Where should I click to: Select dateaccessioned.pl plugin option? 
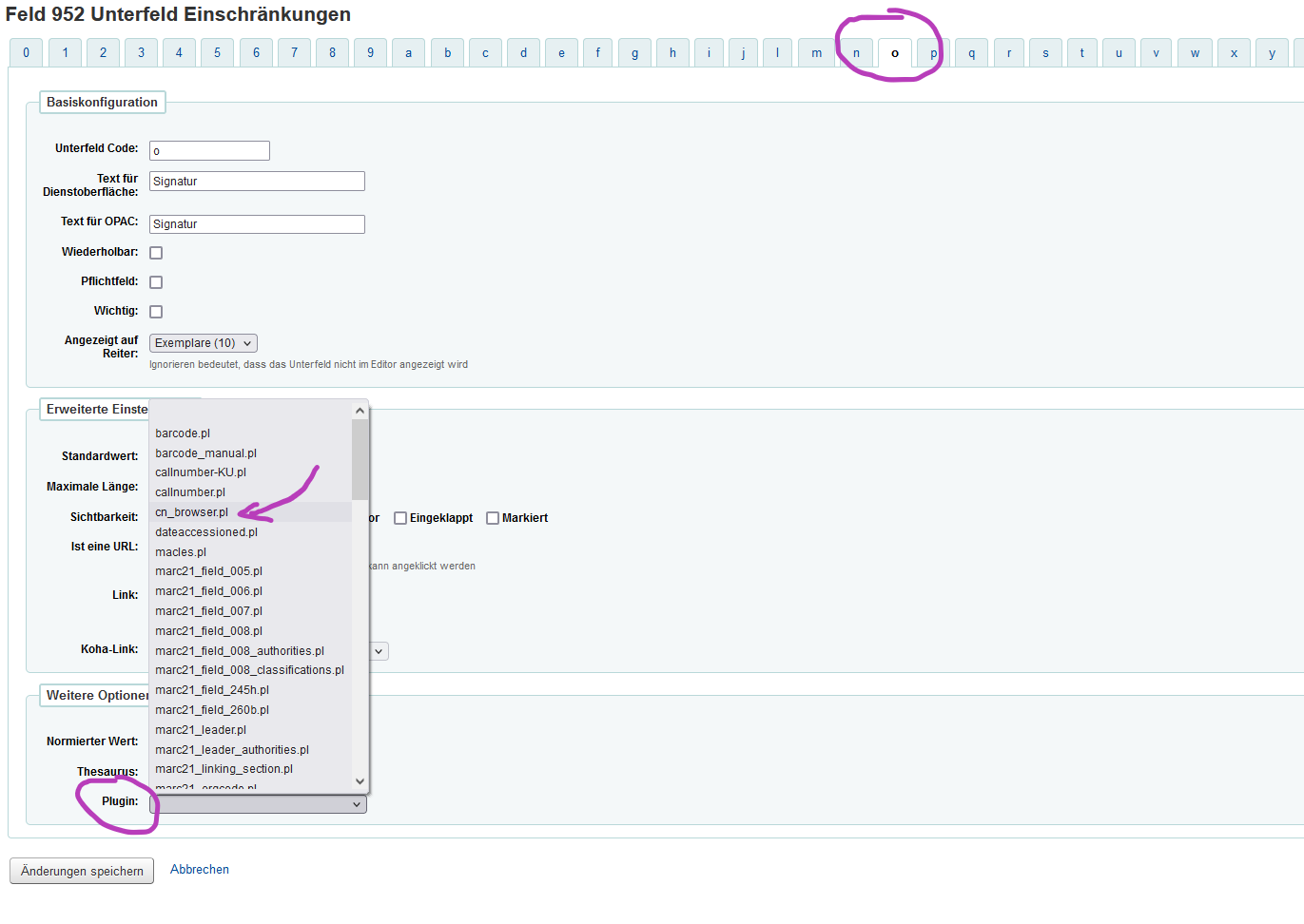(206, 532)
